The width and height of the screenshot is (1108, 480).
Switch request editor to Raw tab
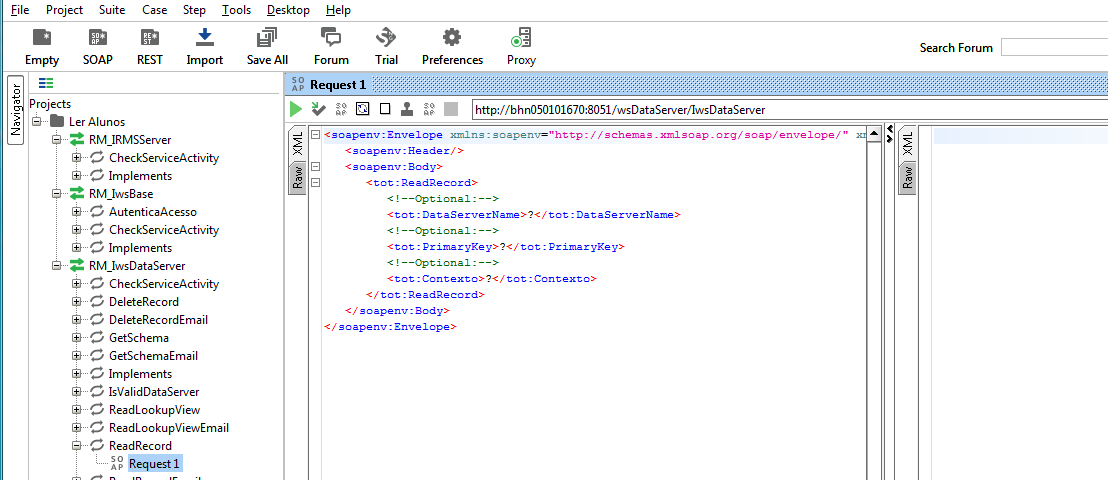point(297,178)
